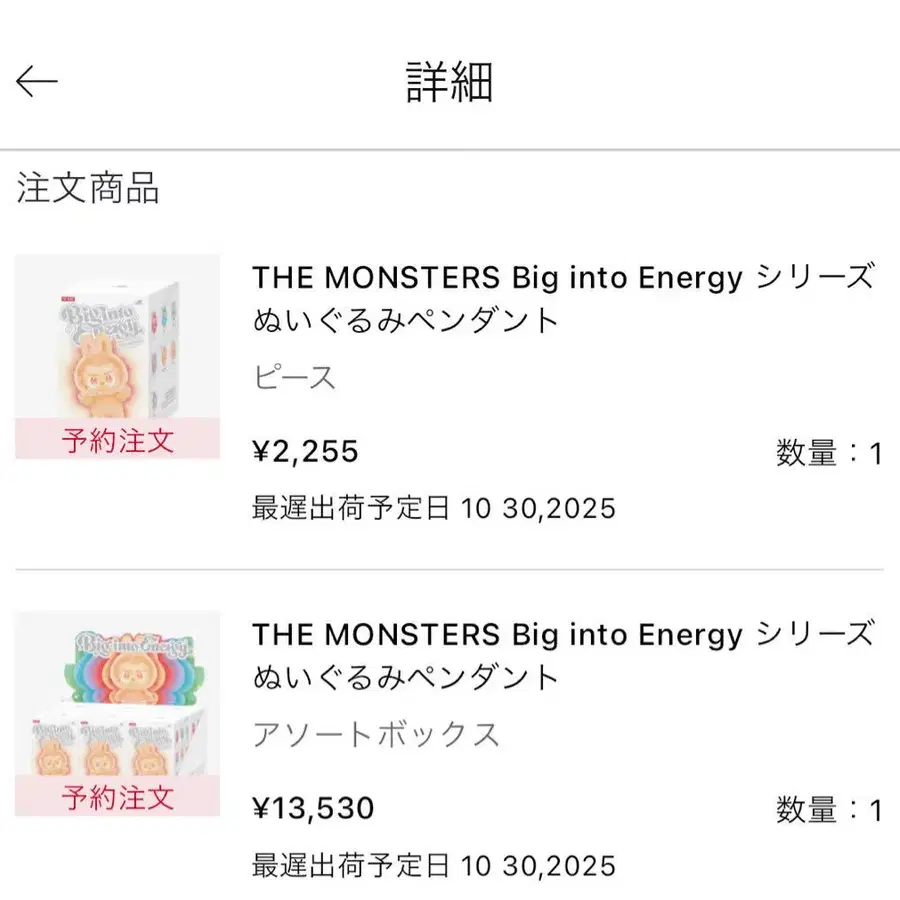Image resolution: width=900 pixels, height=900 pixels.
Task: Tap the back arrow icon
Action: 38,82
